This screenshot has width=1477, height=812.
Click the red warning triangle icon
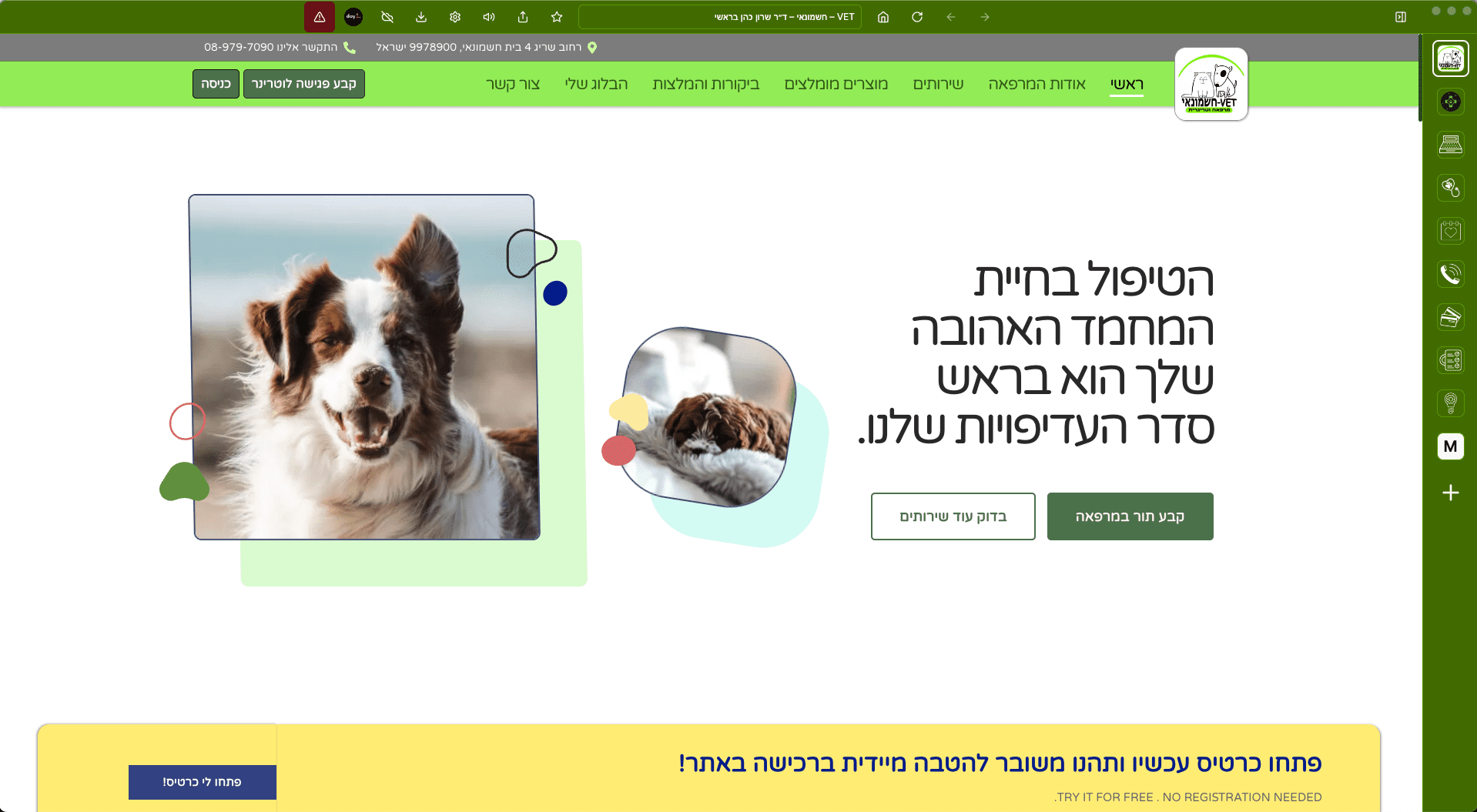point(320,17)
